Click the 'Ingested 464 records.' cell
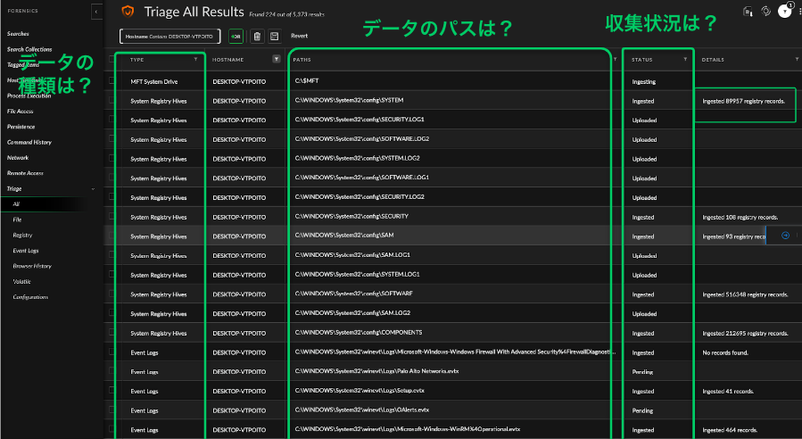The height and width of the screenshot is (439, 802). tap(729, 430)
